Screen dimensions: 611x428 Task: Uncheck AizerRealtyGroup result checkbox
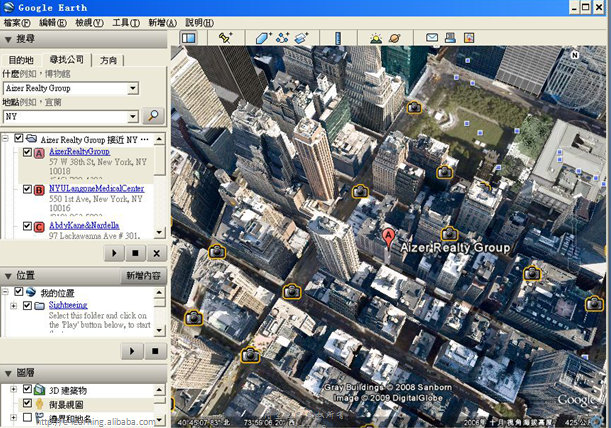[x=27, y=152]
